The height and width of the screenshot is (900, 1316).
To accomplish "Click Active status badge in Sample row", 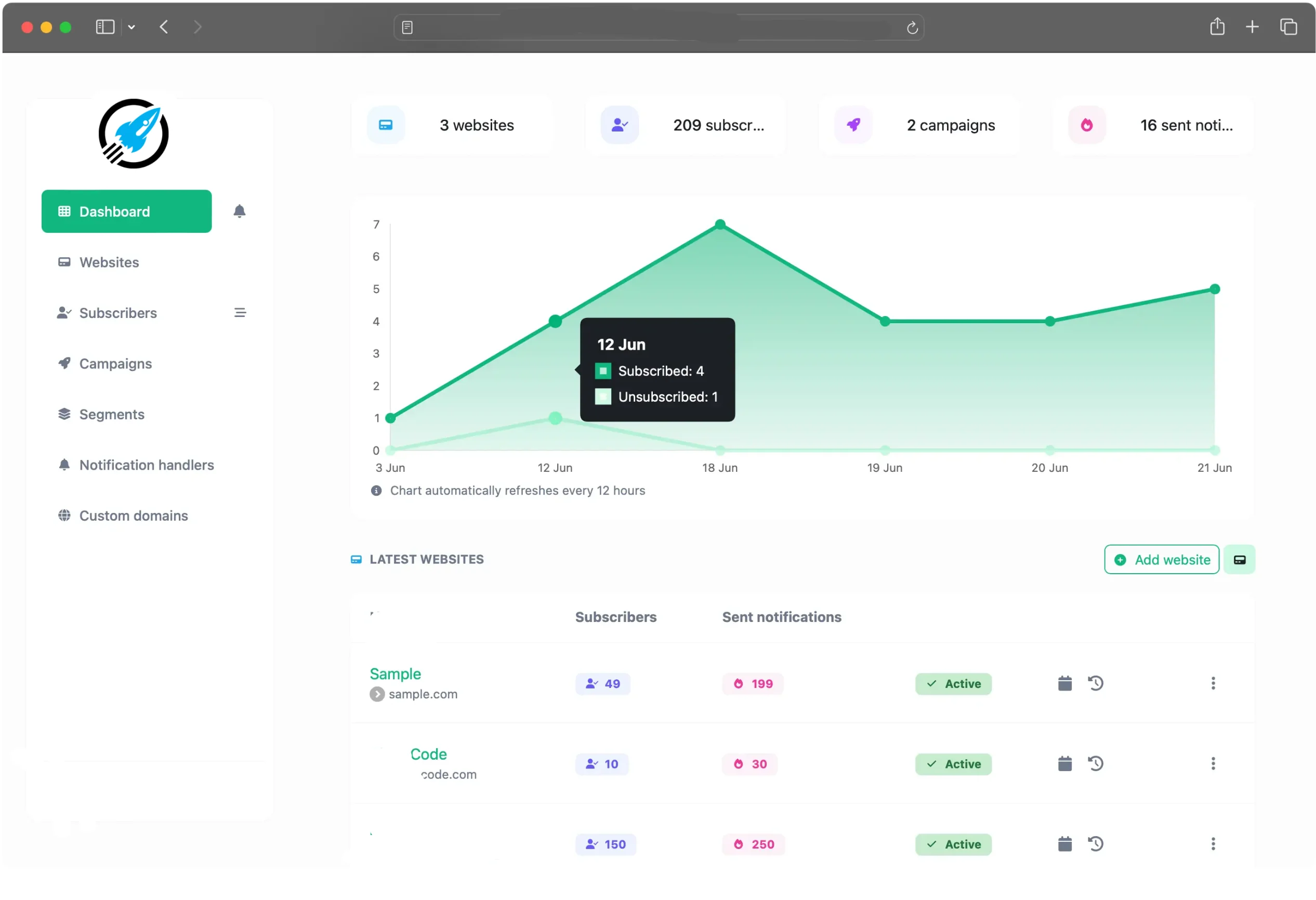I will pyautogui.click(x=954, y=683).
